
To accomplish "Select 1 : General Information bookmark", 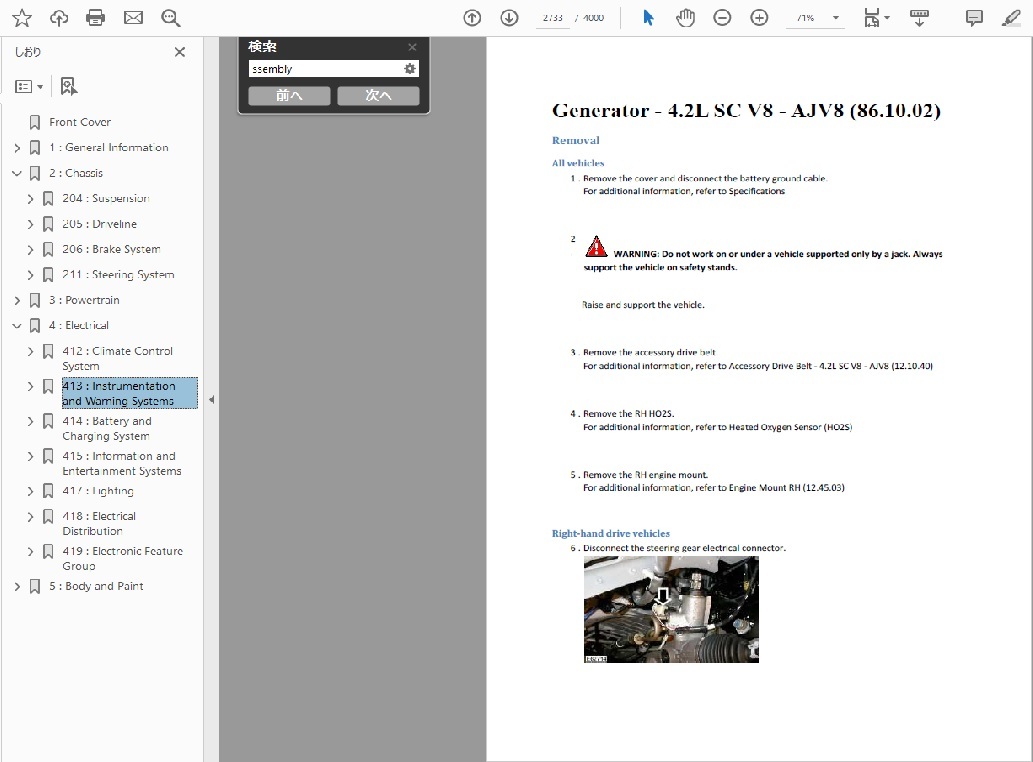I will point(109,148).
